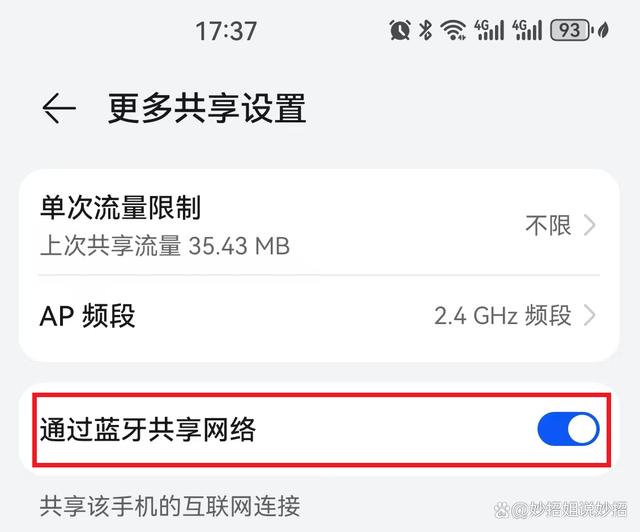640x532 pixels.
Task: Tap 上次共享流量 35.43 MB text
Action: [x=165, y=246]
